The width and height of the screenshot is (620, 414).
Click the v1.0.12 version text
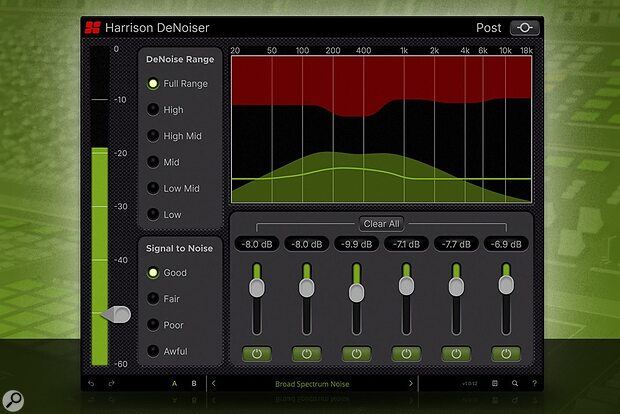tap(470, 384)
